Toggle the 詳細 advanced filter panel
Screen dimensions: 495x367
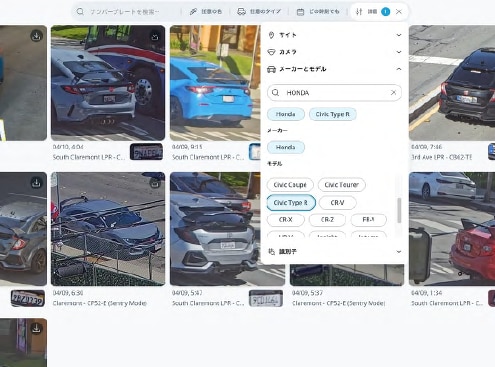tap(367, 12)
